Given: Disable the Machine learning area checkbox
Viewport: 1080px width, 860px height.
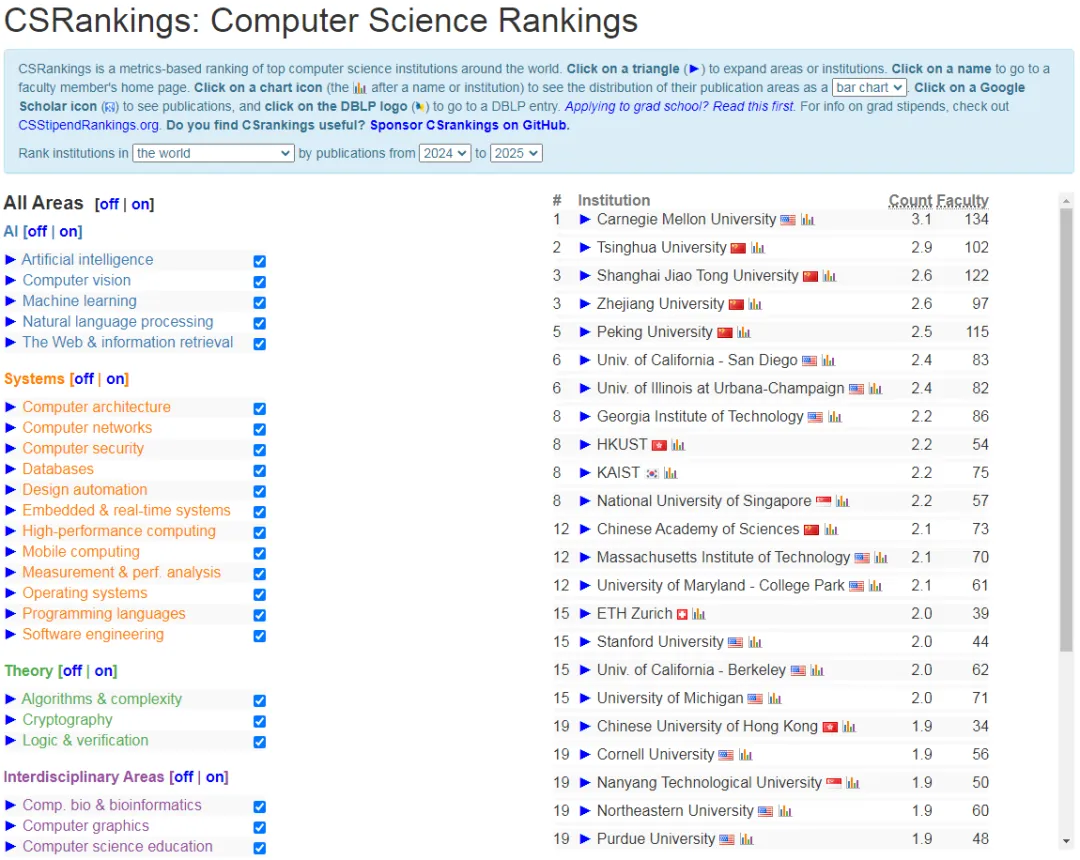Looking at the screenshot, I should [260, 302].
